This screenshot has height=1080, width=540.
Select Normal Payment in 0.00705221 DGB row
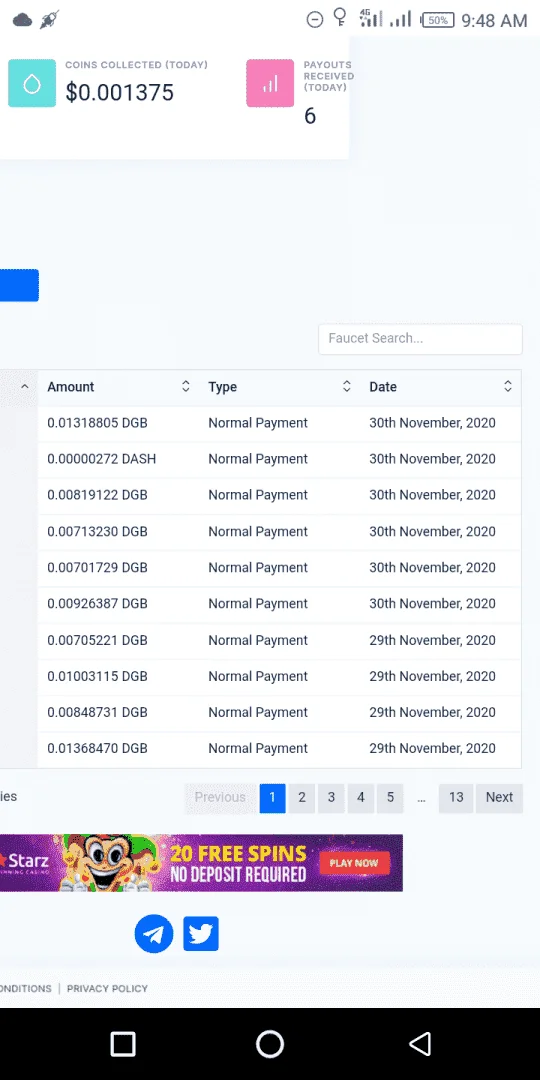pos(258,641)
